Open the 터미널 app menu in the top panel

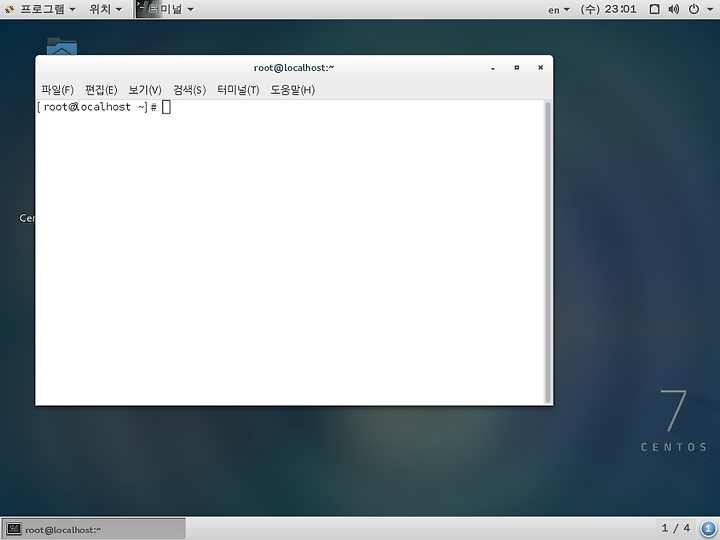(165, 9)
